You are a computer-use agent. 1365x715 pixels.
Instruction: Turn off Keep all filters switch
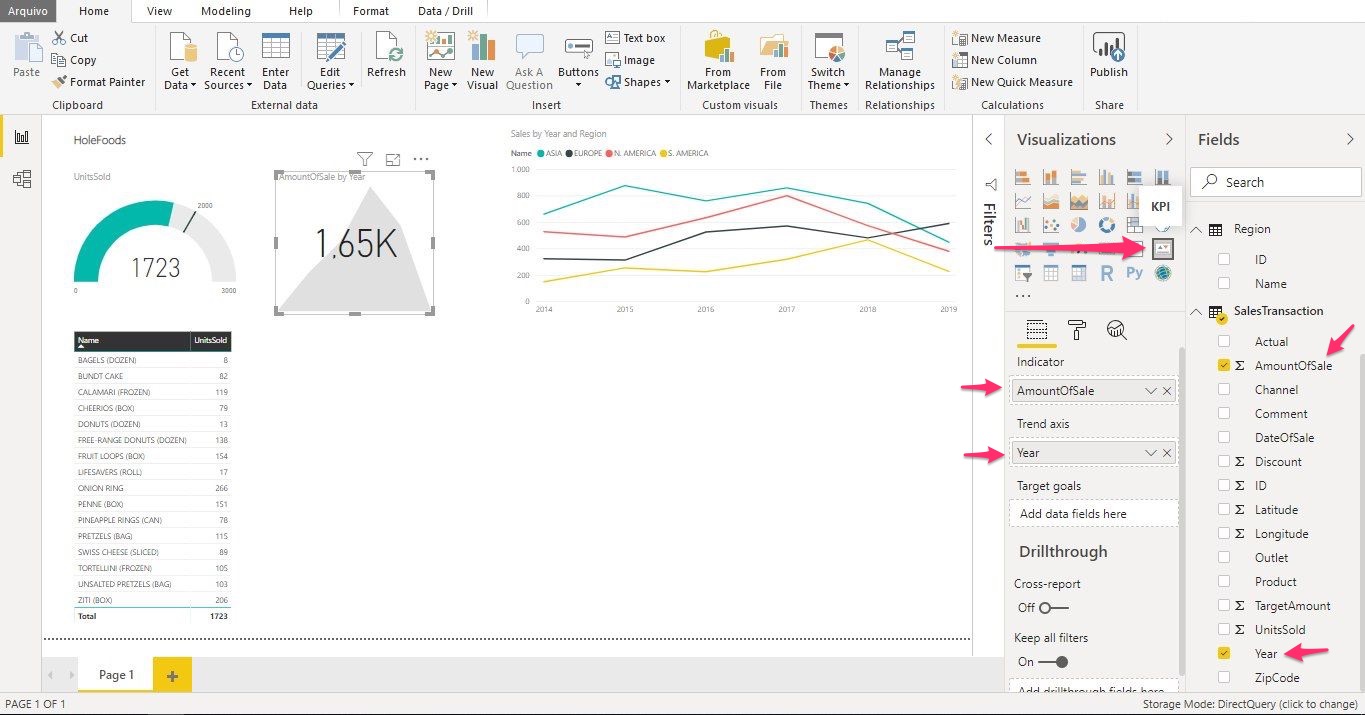tap(1053, 662)
